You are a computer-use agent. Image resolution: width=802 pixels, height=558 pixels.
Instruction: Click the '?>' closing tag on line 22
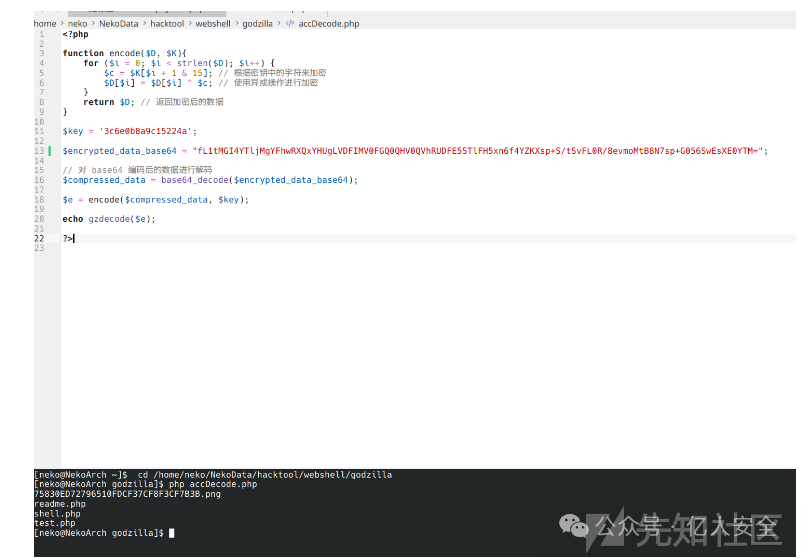pyautogui.click(x=68, y=238)
